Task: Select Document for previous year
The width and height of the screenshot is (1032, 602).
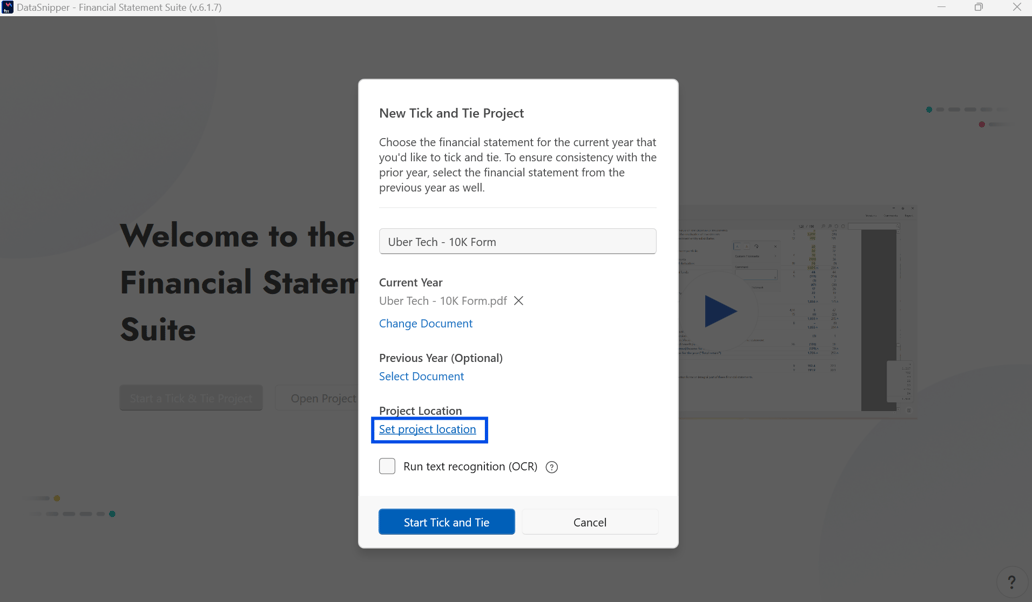Action: click(x=421, y=376)
